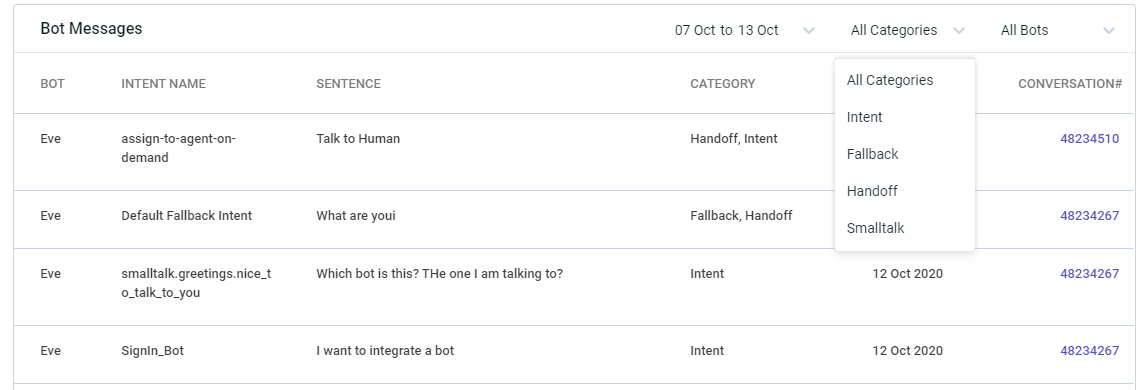Screen dimensions: 1142x390
Task: Open conversation 48234510 link
Action: click(x=1090, y=139)
